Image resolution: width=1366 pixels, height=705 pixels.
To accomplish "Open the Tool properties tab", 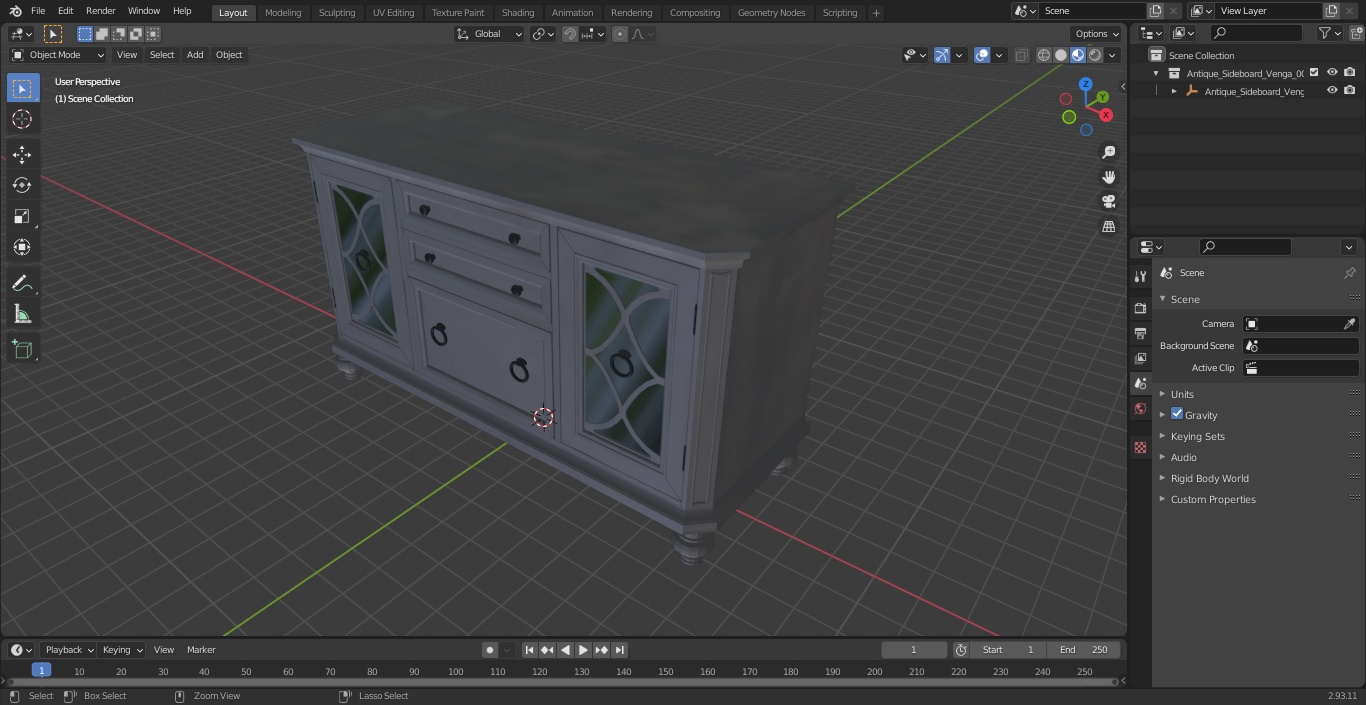I will click(x=1140, y=276).
